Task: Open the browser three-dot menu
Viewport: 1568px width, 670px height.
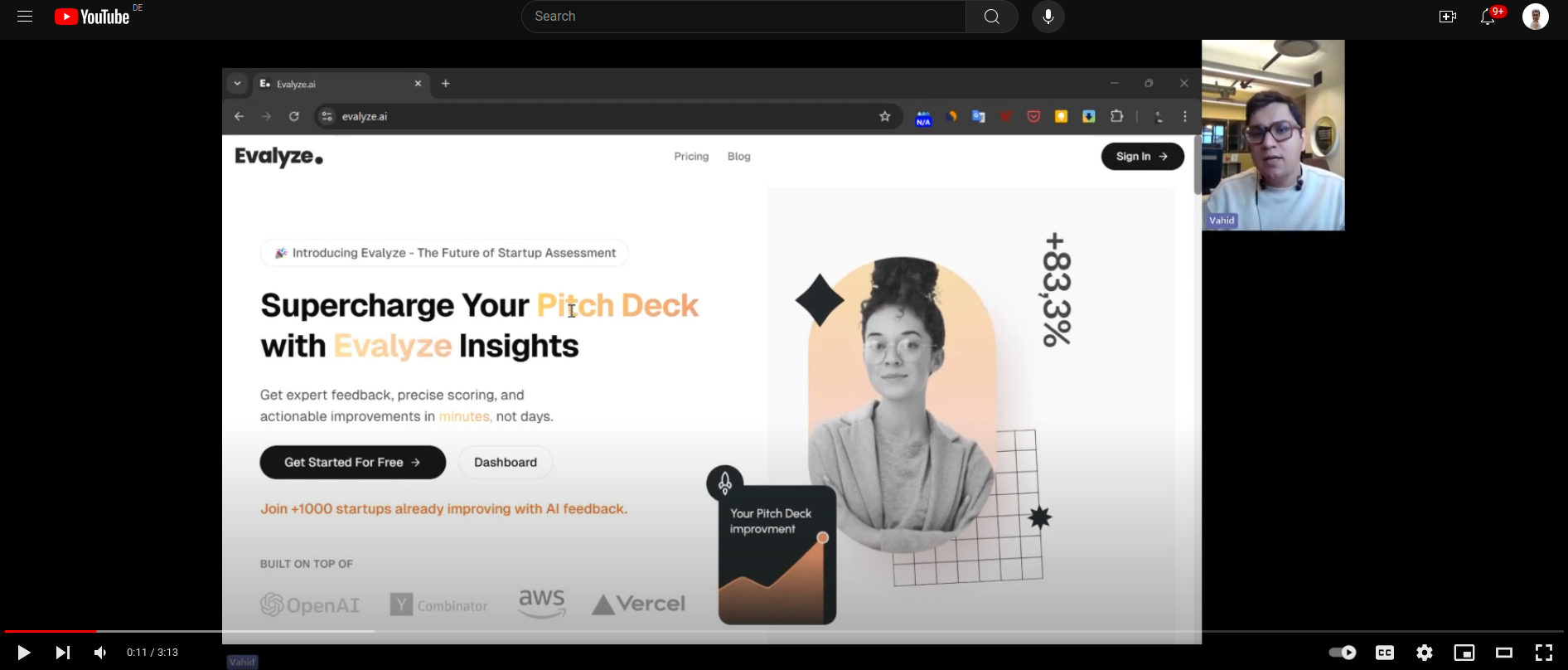Action: 1185,117
